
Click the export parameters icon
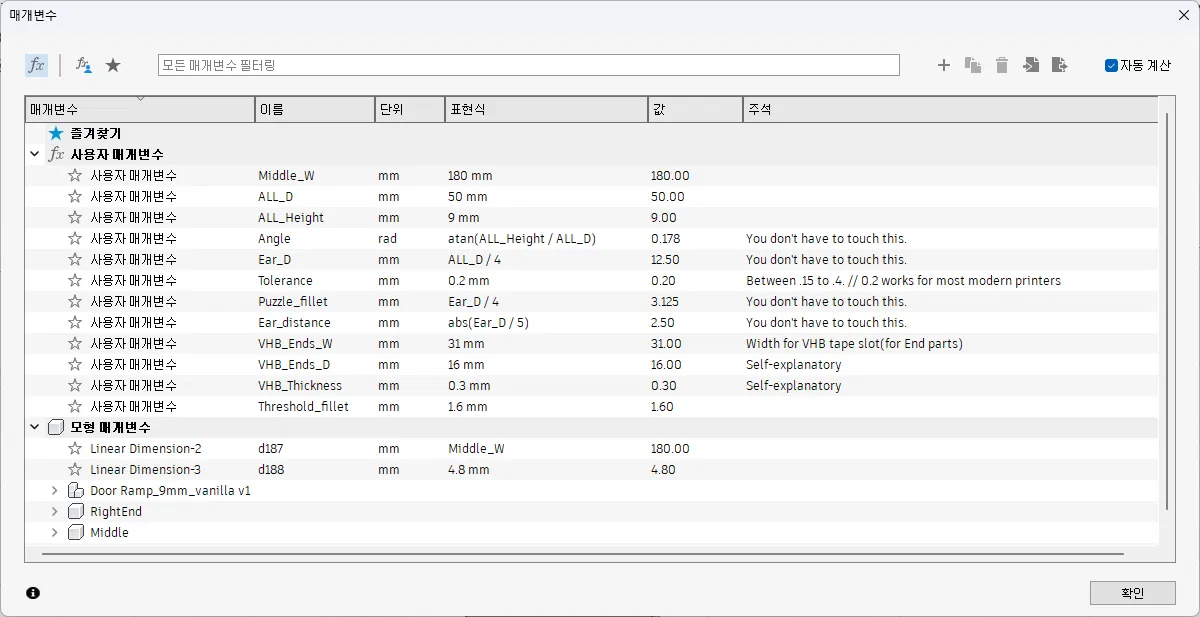tap(1060, 65)
